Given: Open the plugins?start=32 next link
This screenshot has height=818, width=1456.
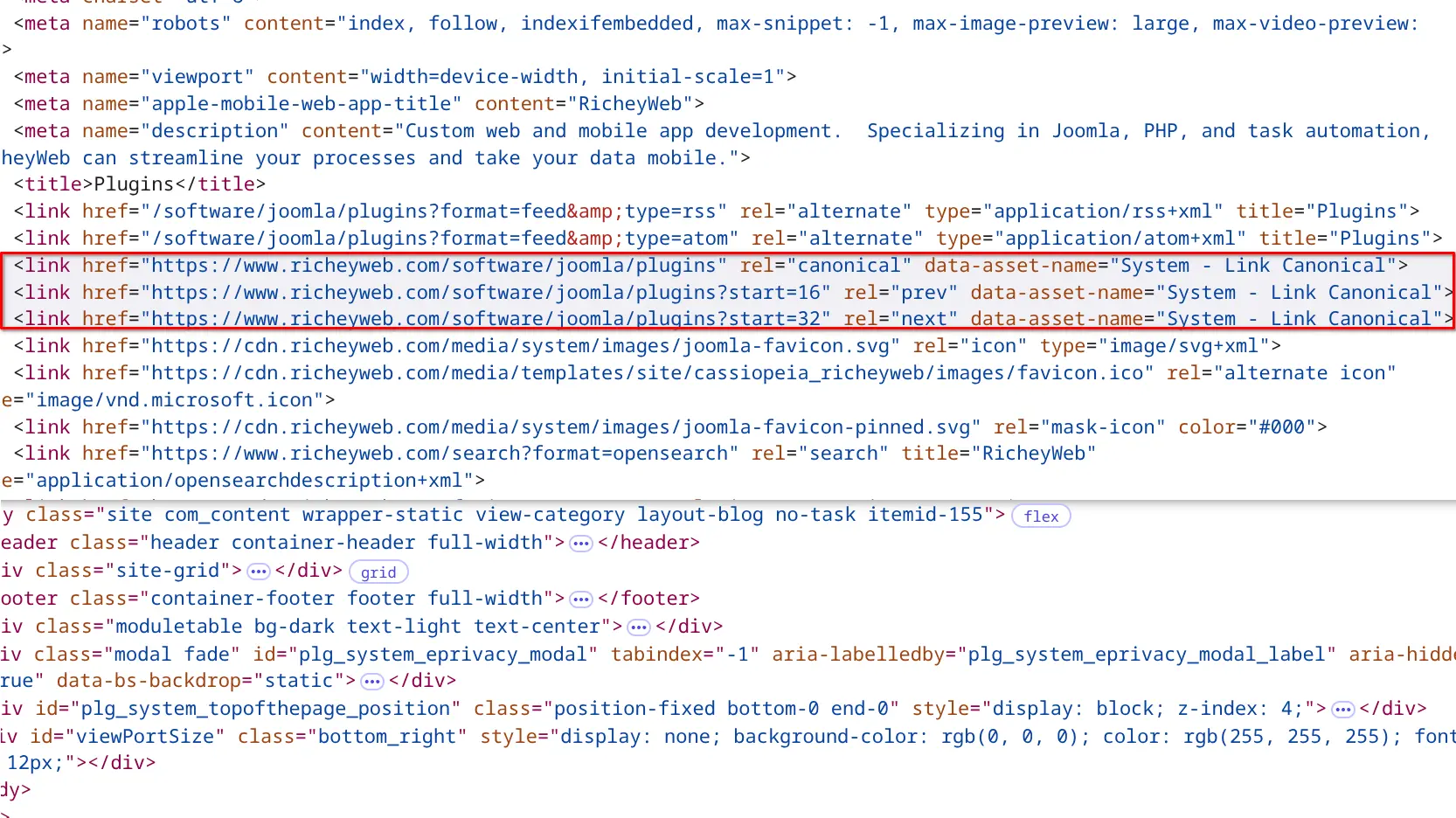Looking at the screenshot, I should pos(485,319).
